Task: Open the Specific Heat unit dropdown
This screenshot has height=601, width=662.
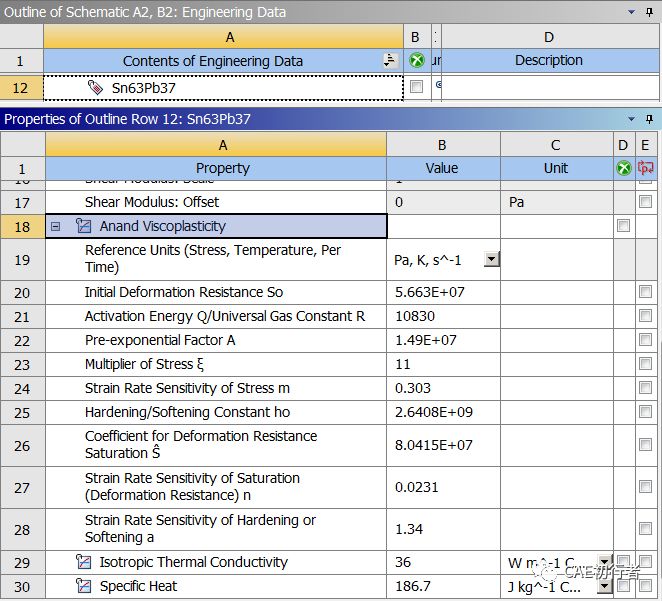Action: click(x=605, y=586)
